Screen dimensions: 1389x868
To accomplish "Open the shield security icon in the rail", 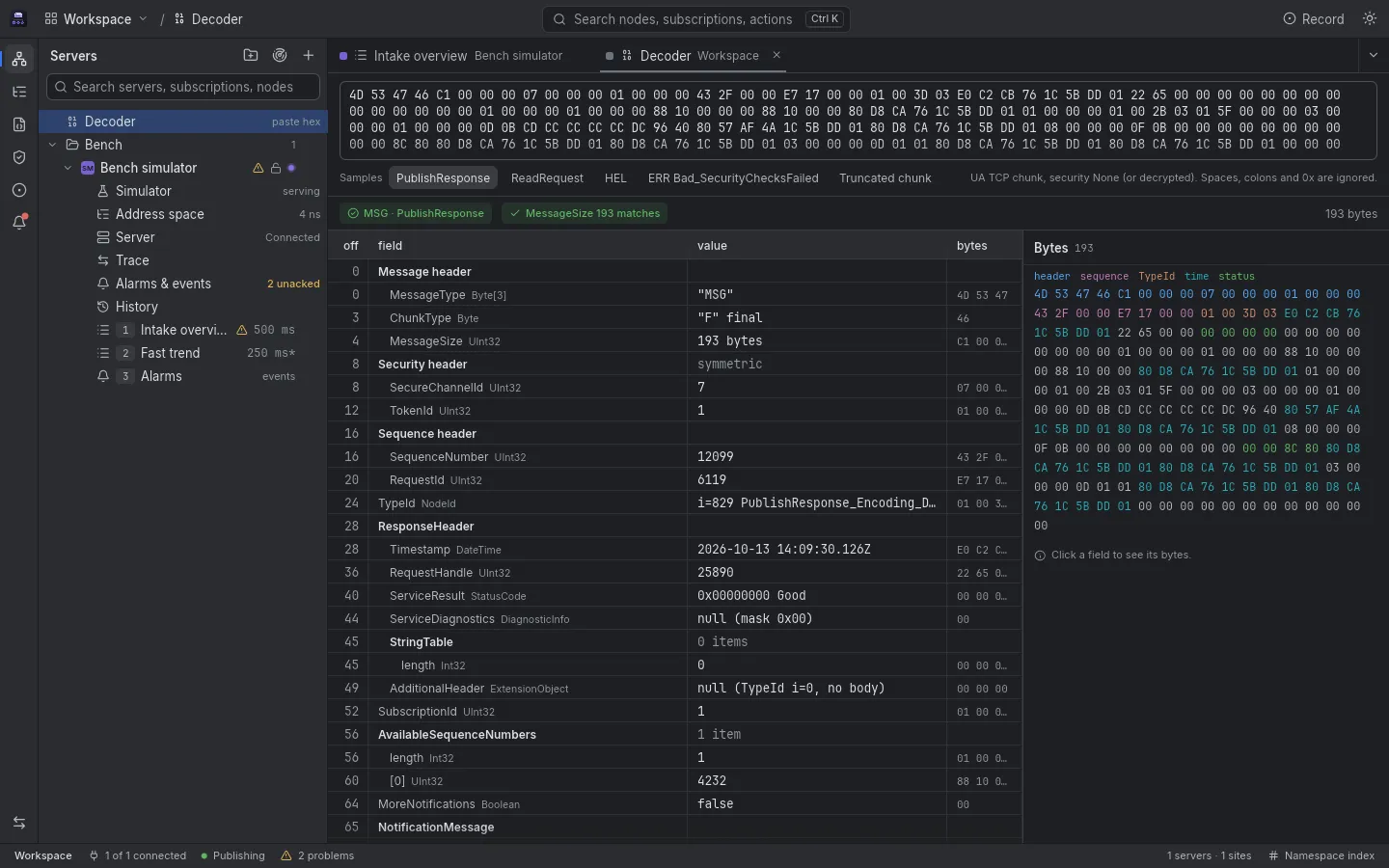I will point(19,157).
